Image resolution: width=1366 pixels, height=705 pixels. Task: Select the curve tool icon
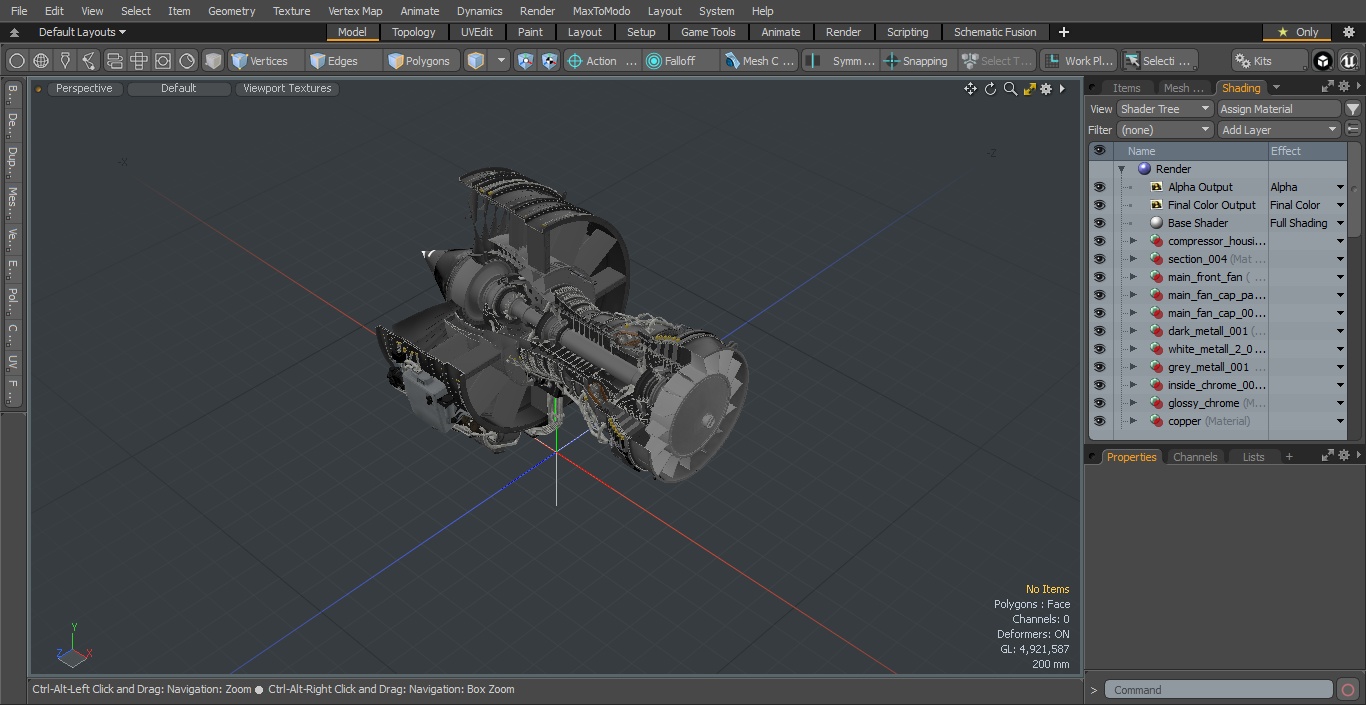point(89,61)
